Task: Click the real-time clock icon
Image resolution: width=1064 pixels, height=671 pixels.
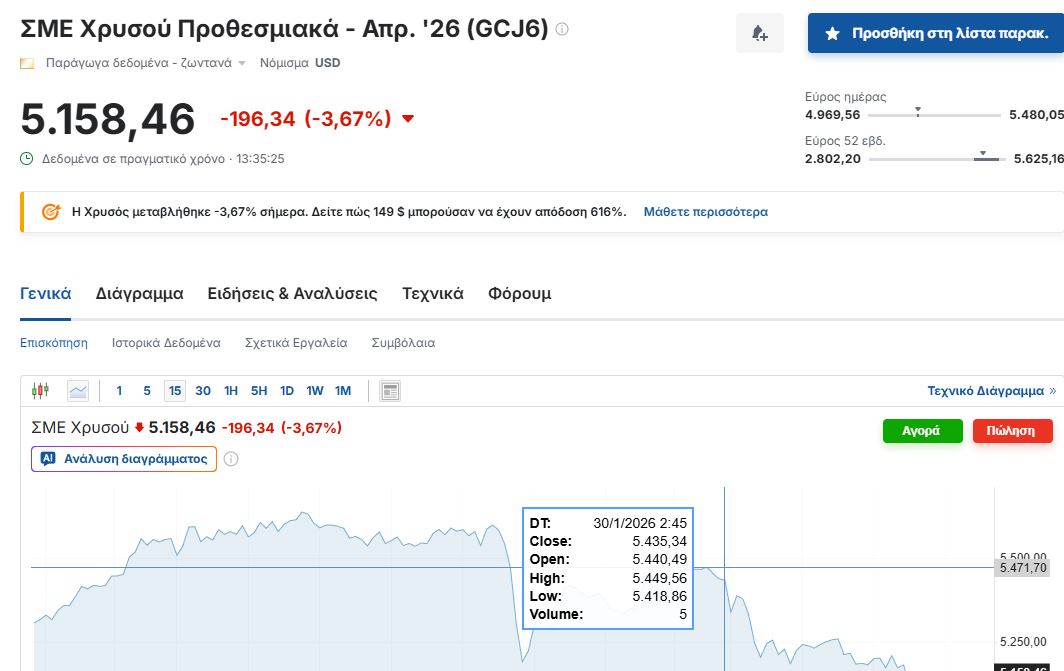Action: click(x=27, y=158)
